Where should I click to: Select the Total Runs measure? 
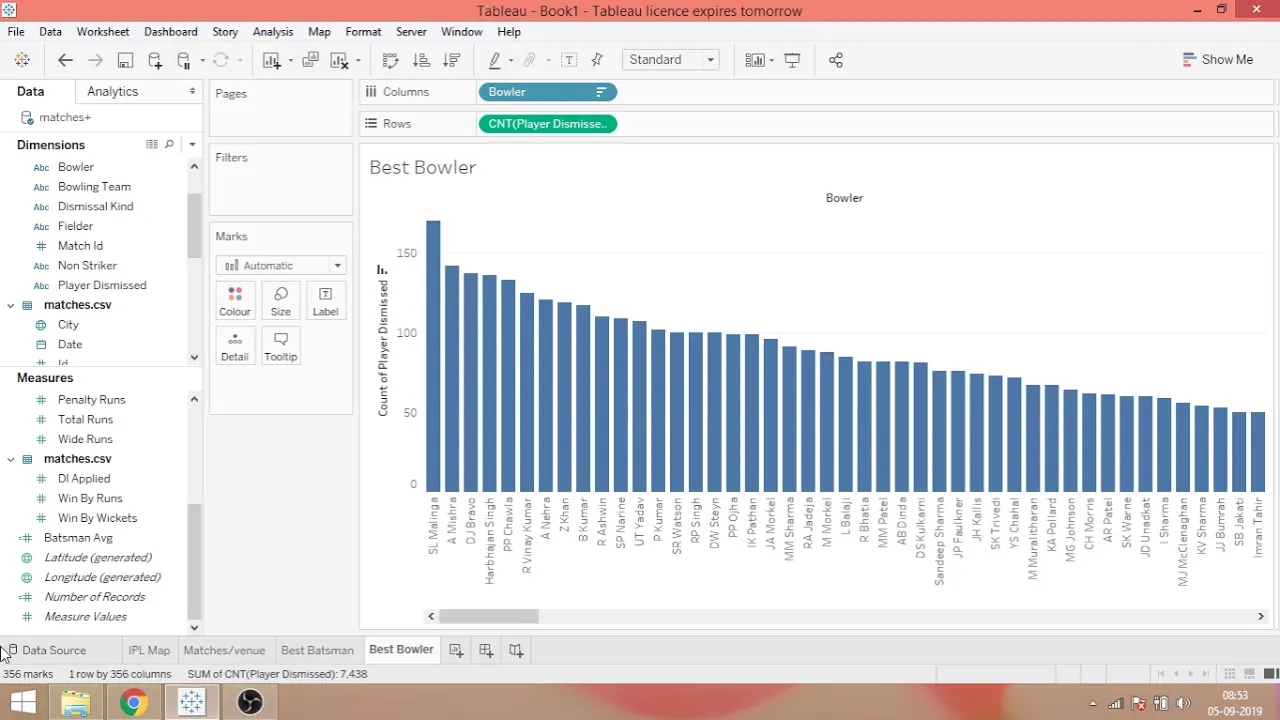coord(85,419)
